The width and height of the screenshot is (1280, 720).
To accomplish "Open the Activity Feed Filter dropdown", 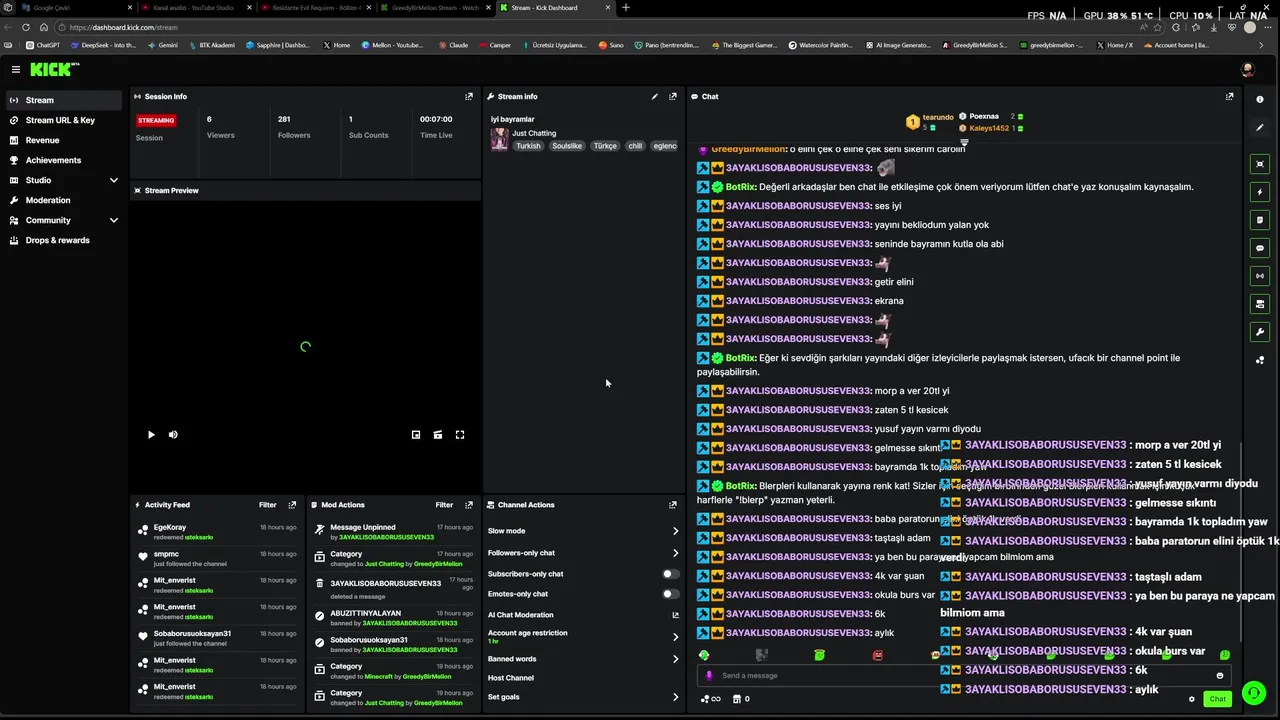I will tap(268, 505).
